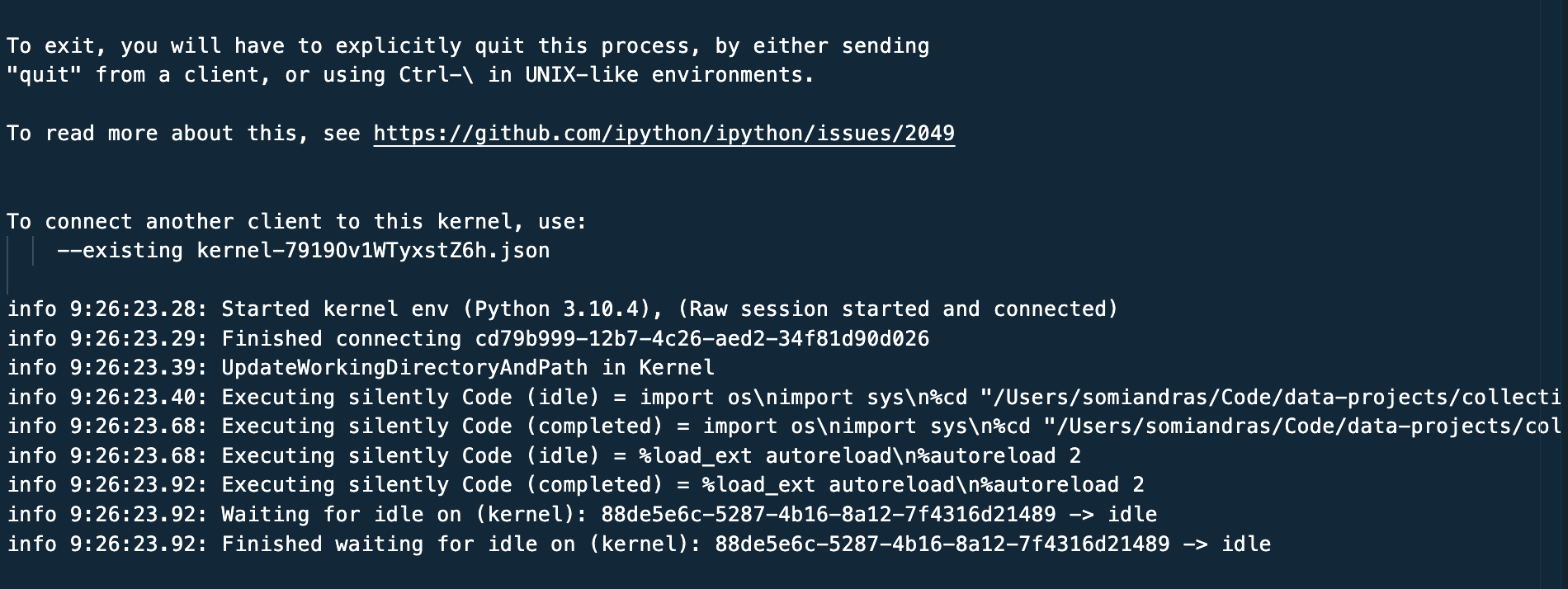Click the 'To exit, you will have to explicitly' line
The width and height of the screenshot is (1568, 589).
(x=468, y=46)
